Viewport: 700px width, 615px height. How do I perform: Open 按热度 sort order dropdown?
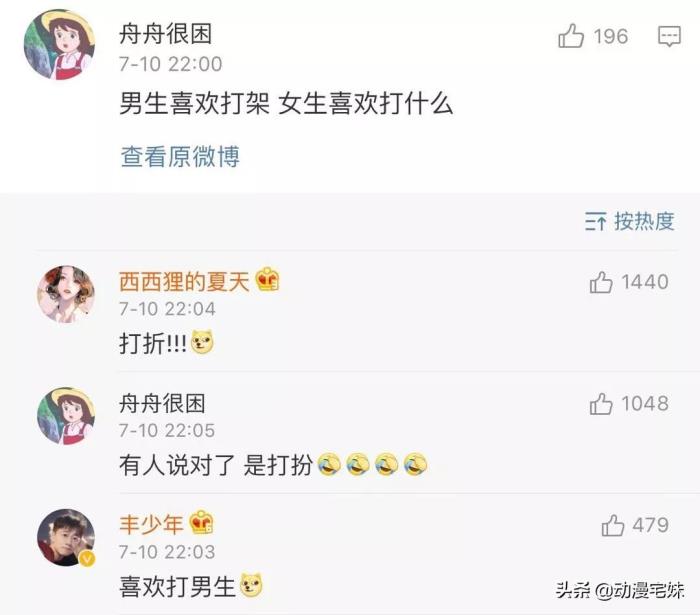coord(629,221)
